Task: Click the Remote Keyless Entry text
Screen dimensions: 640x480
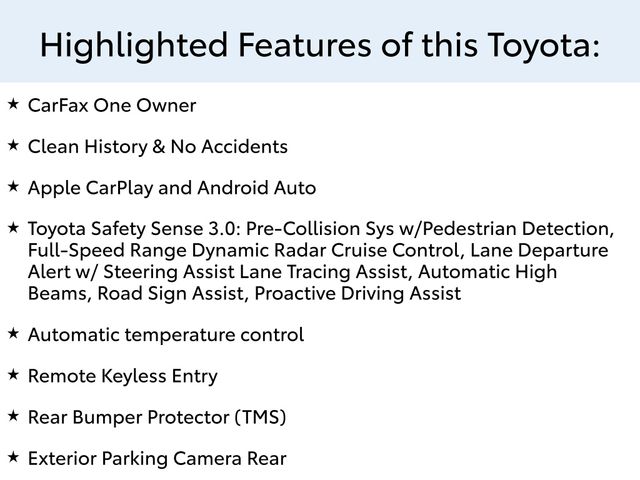Action: click(123, 377)
